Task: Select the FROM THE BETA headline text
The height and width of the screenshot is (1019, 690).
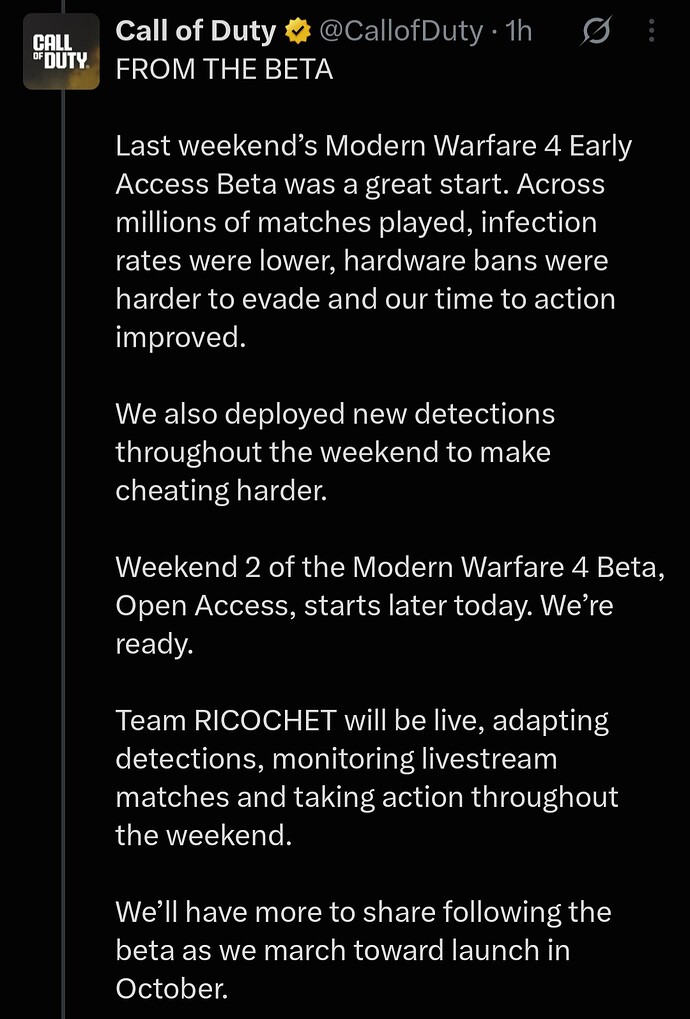Action: [x=224, y=69]
